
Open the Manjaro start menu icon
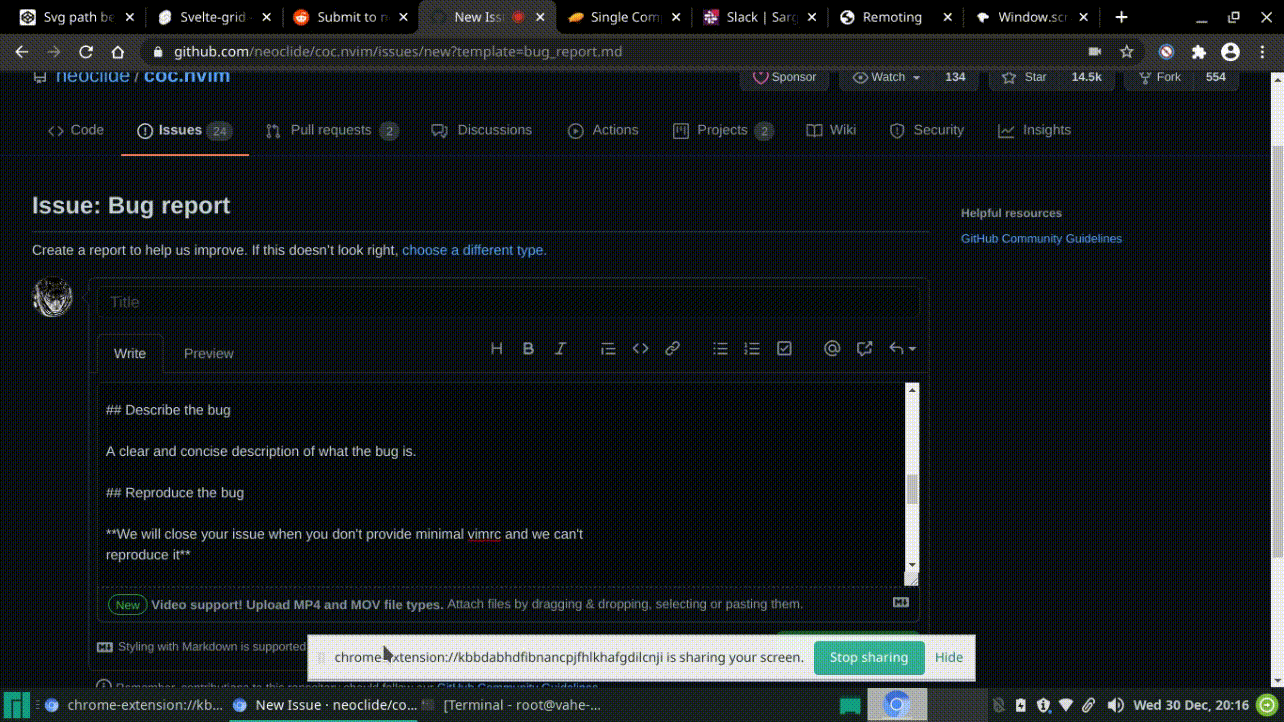pyautogui.click(x=16, y=705)
